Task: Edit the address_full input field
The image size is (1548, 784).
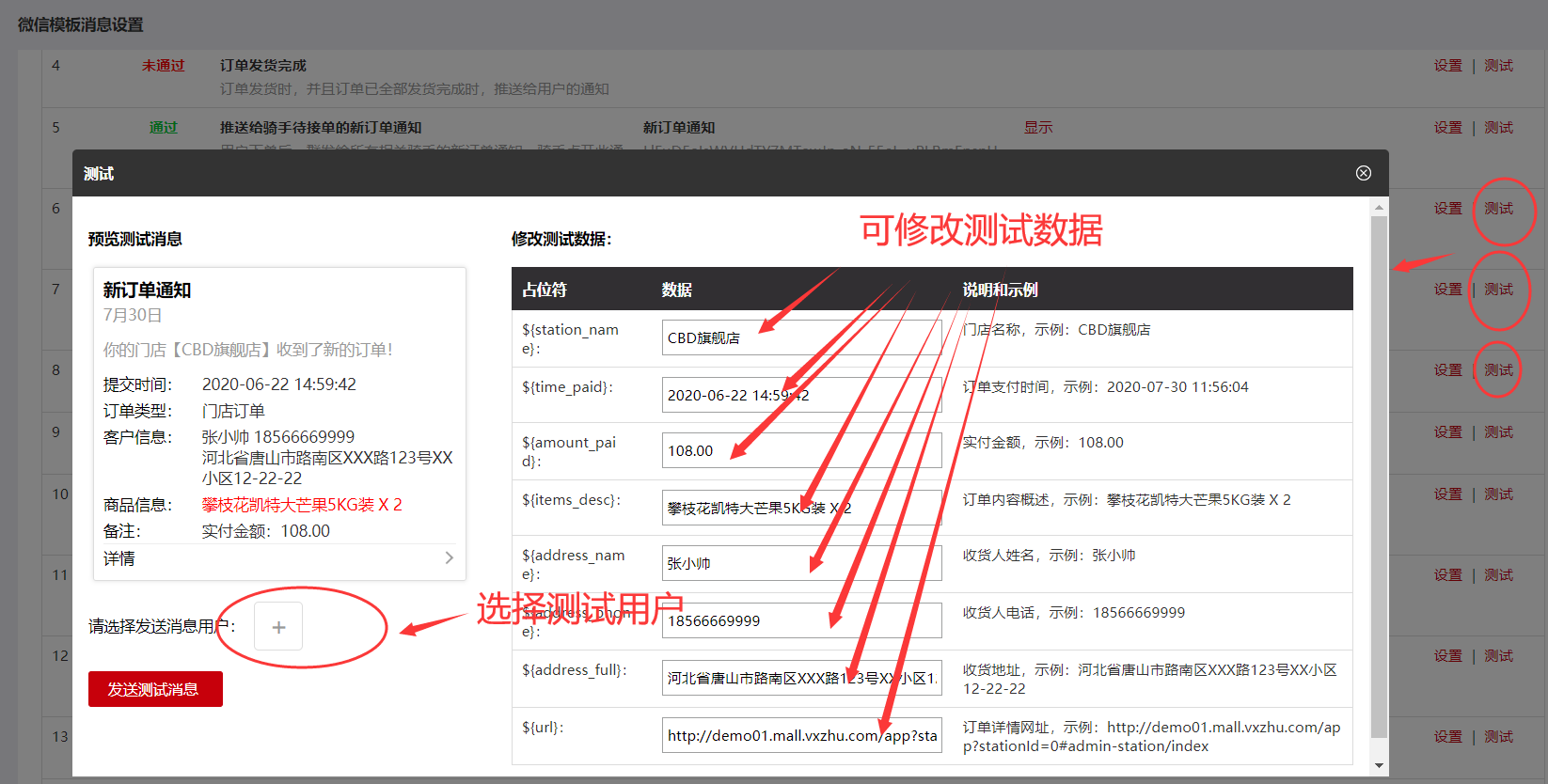Action: coord(801,678)
